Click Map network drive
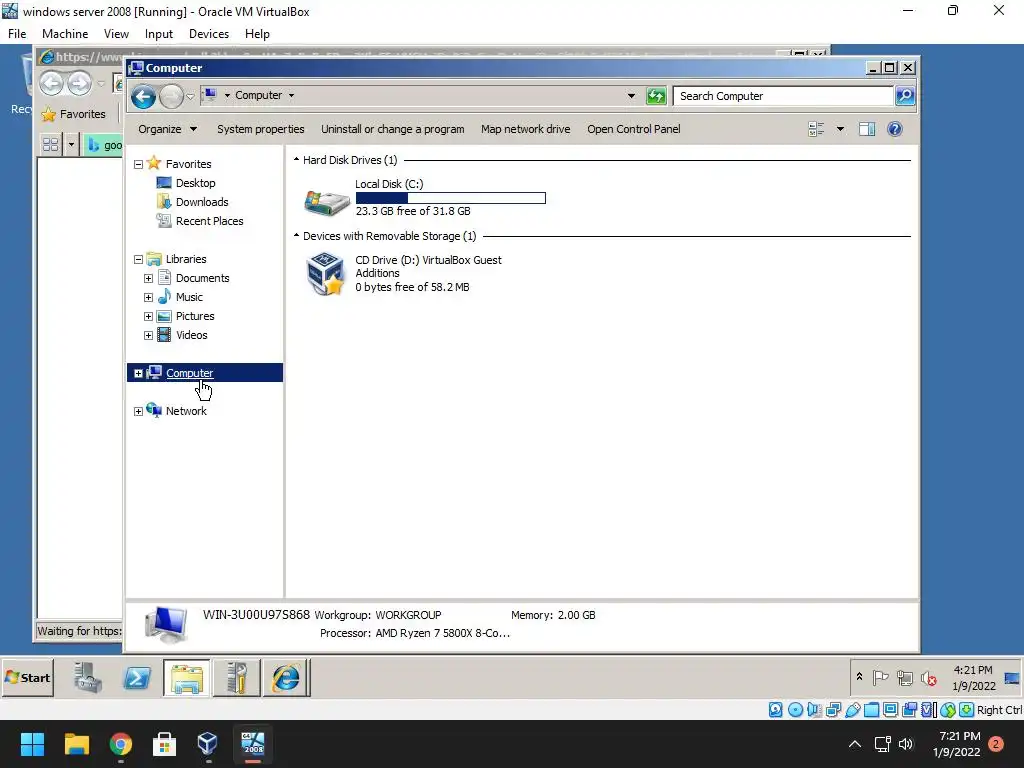This screenshot has height=768, width=1024. pyautogui.click(x=526, y=129)
